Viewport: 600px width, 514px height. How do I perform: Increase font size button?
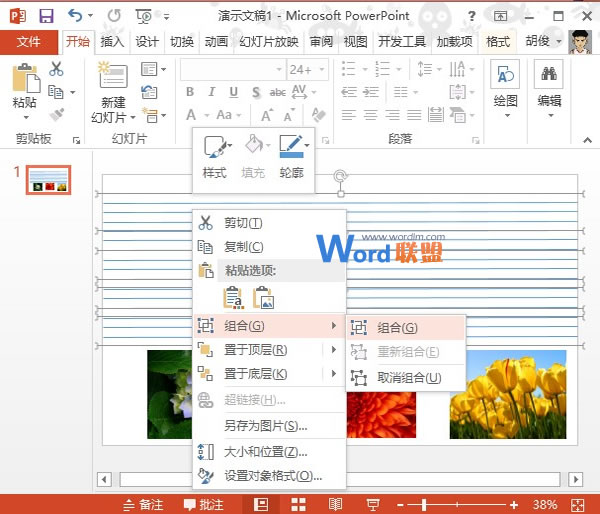267,114
